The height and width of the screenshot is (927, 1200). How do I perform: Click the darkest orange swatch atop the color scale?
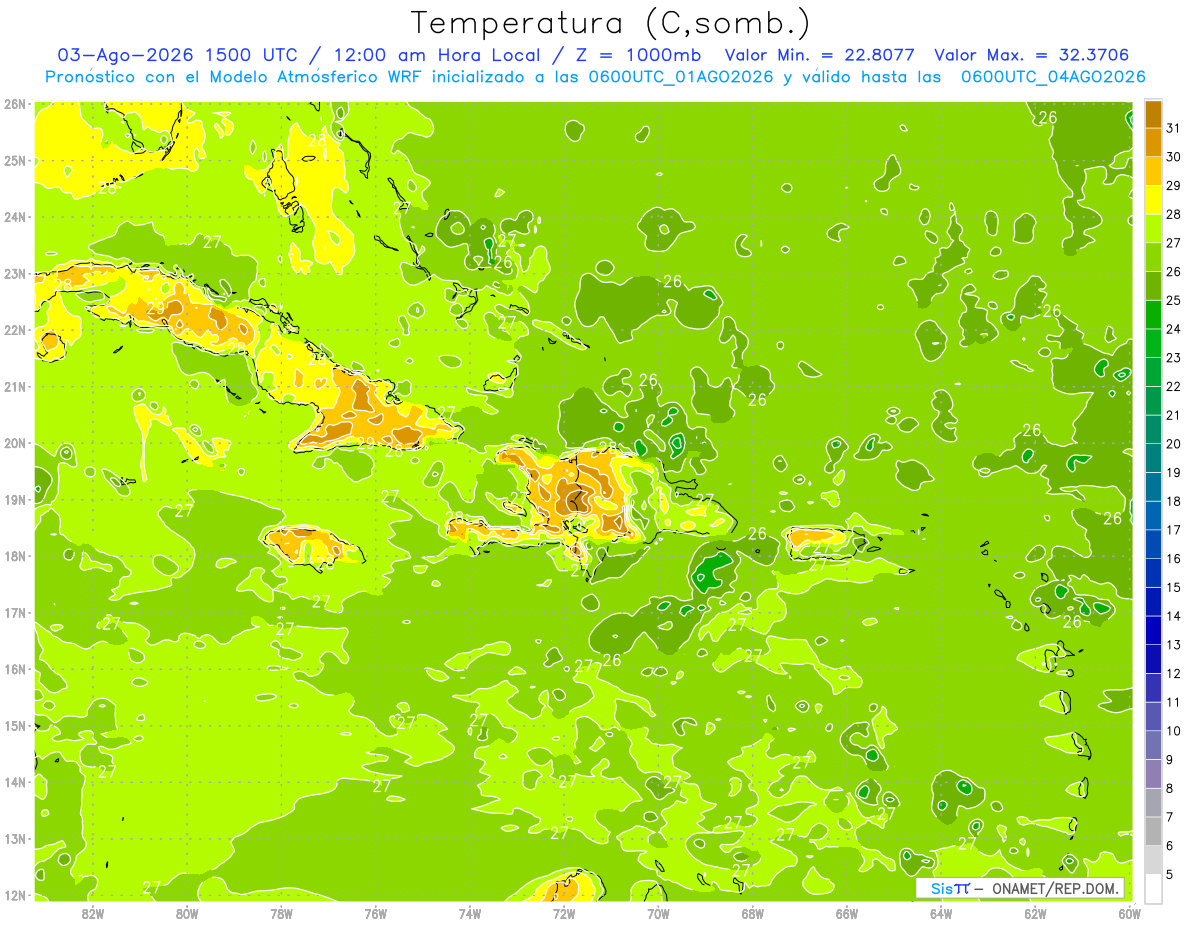1154,114
